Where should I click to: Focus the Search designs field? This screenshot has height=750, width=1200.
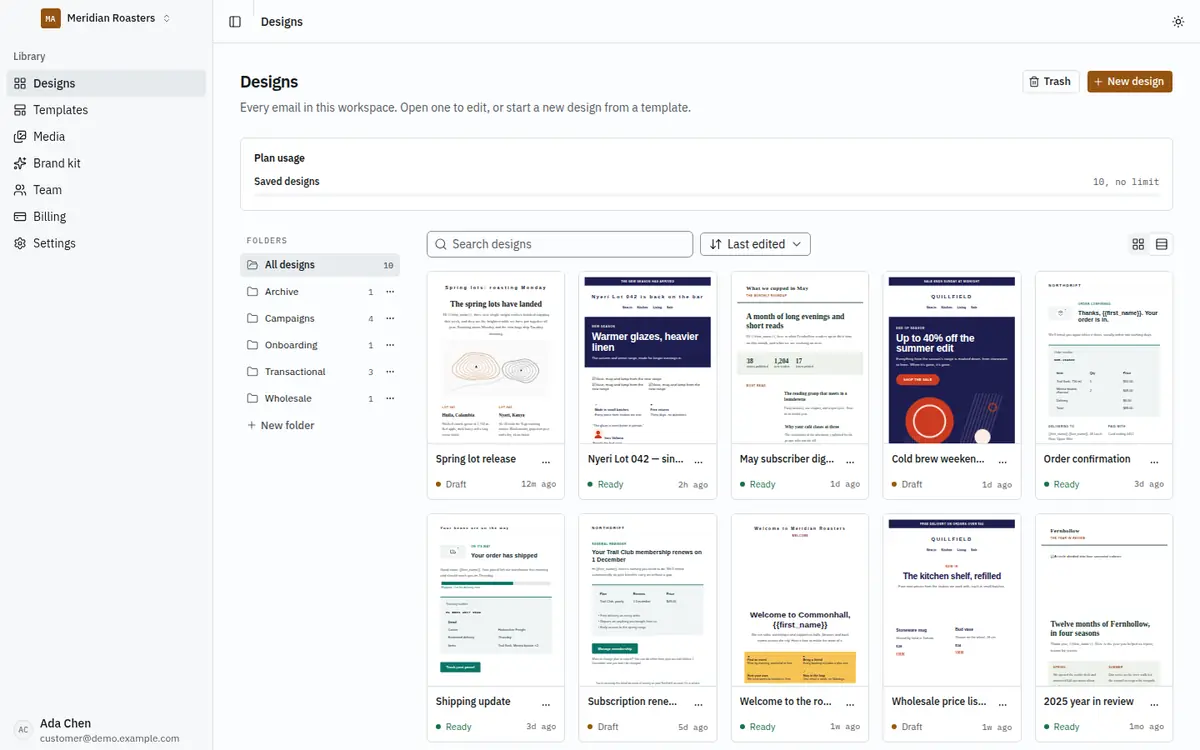[560, 244]
